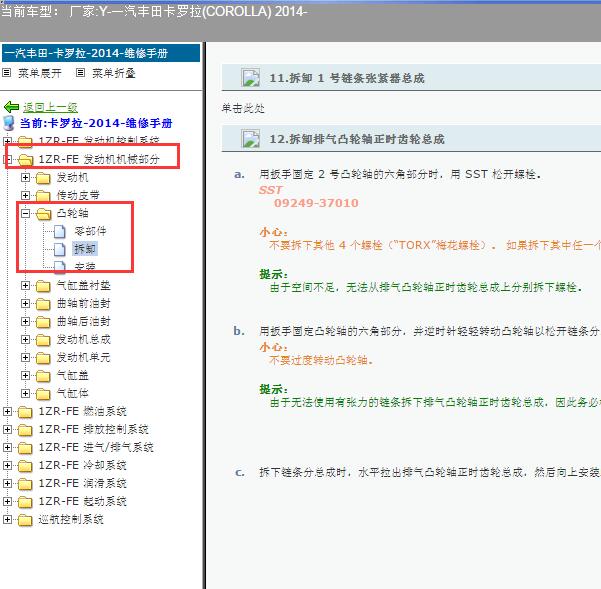Click the 1ZR-FE 进气/排气系统 folder icon
Image resolution: width=601 pixels, height=589 pixels.
click(25, 448)
